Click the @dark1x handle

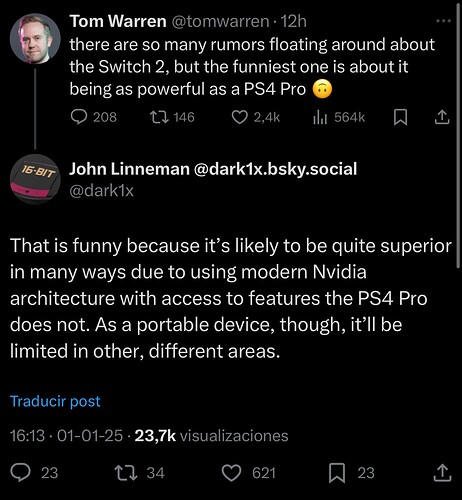click(102, 191)
